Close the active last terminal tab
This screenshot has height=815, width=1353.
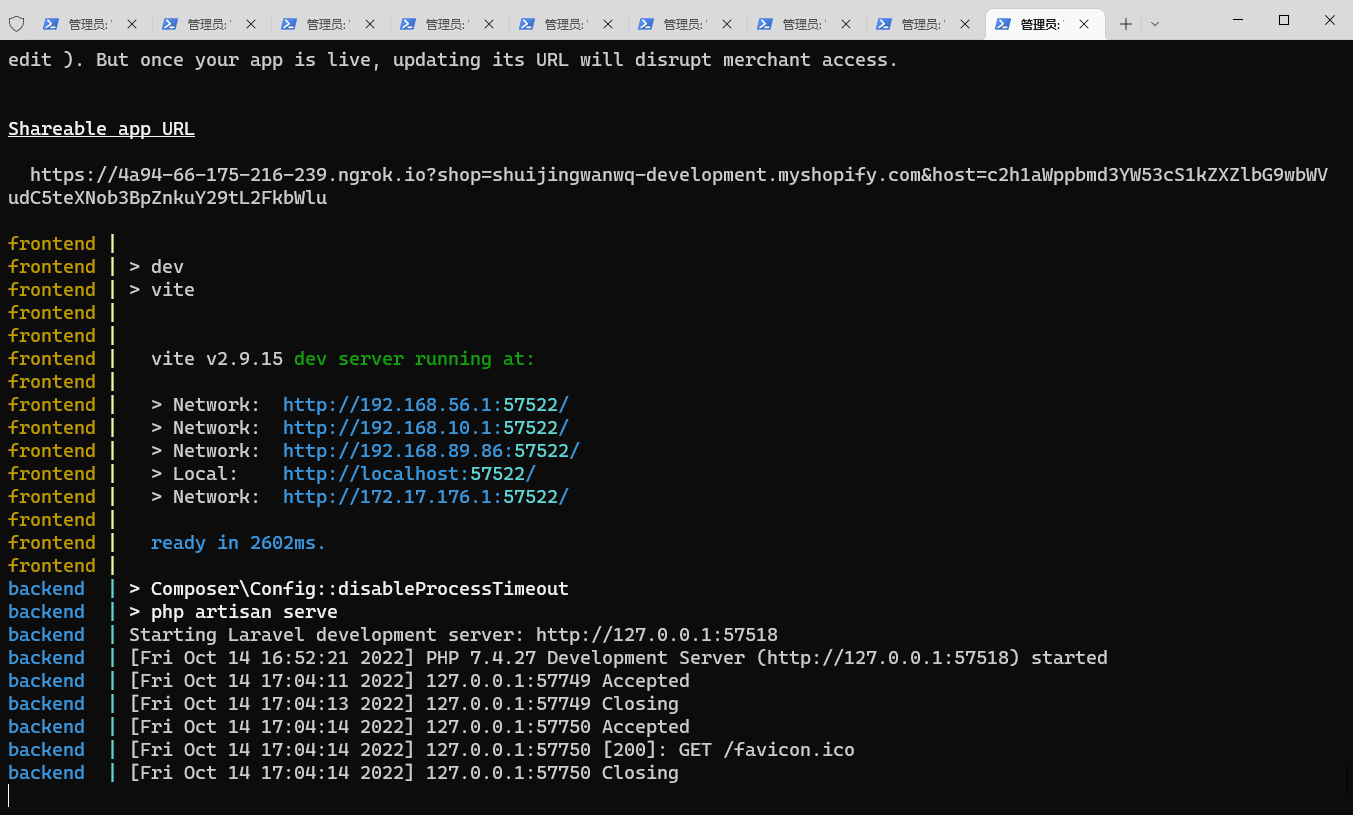[x=1084, y=24]
